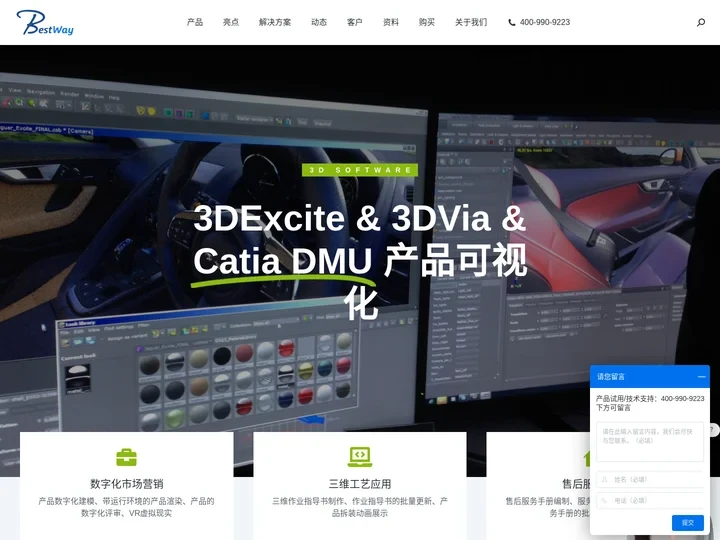Go to the 购买 page

click(427, 22)
